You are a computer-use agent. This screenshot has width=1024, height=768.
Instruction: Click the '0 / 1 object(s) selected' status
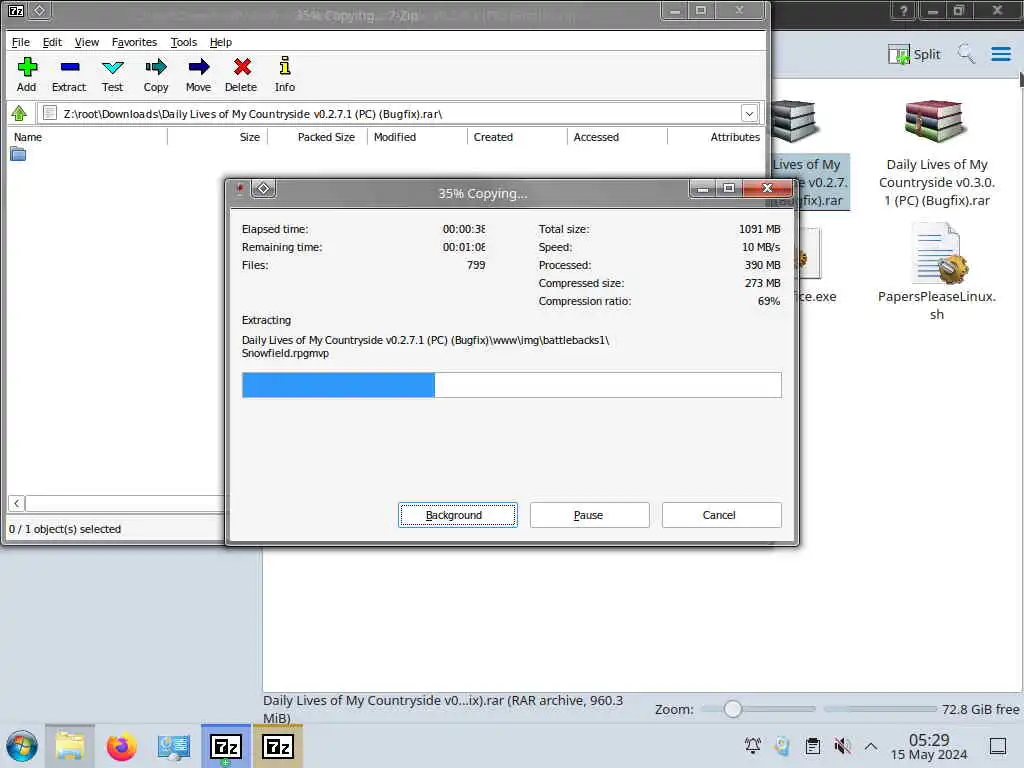65,529
